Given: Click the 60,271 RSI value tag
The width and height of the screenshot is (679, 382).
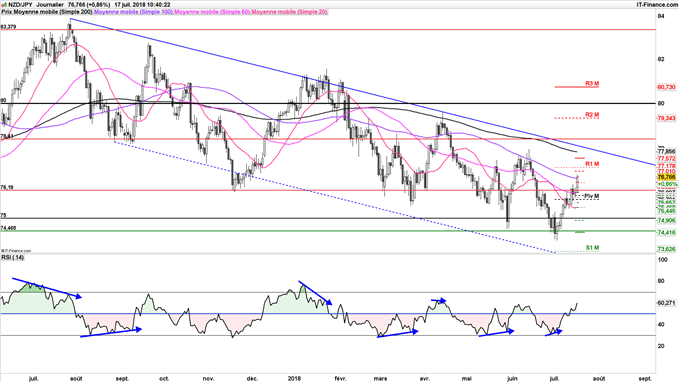Looking at the screenshot, I should [666, 303].
